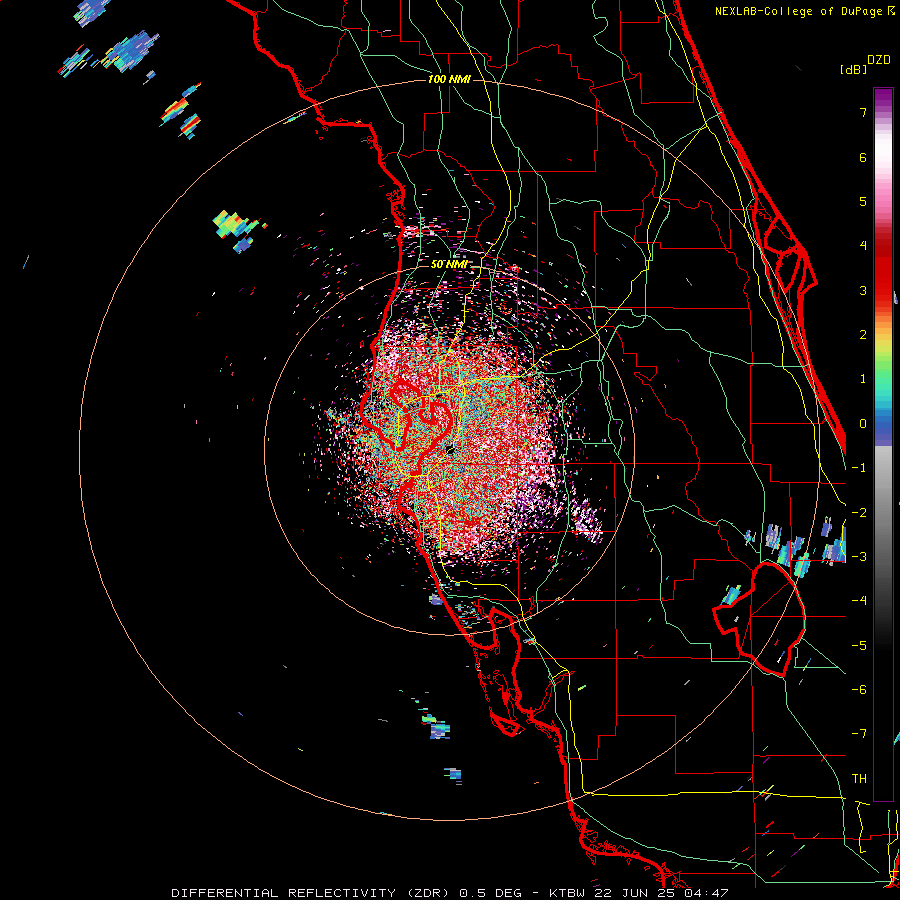Image resolution: width=900 pixels, height=900 pixels.
Task: Pick the red 3 dB color on the scale bar
Action: (883, 290)
